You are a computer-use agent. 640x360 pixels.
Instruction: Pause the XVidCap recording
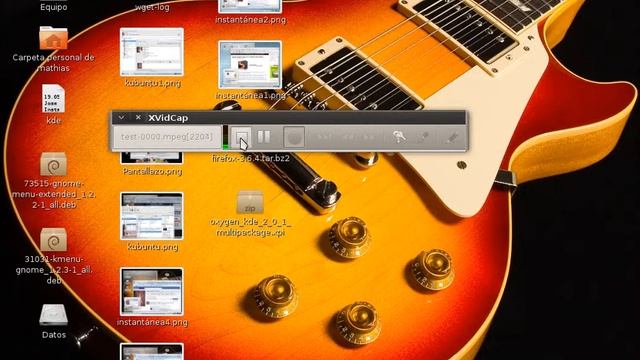click(263, 136)
